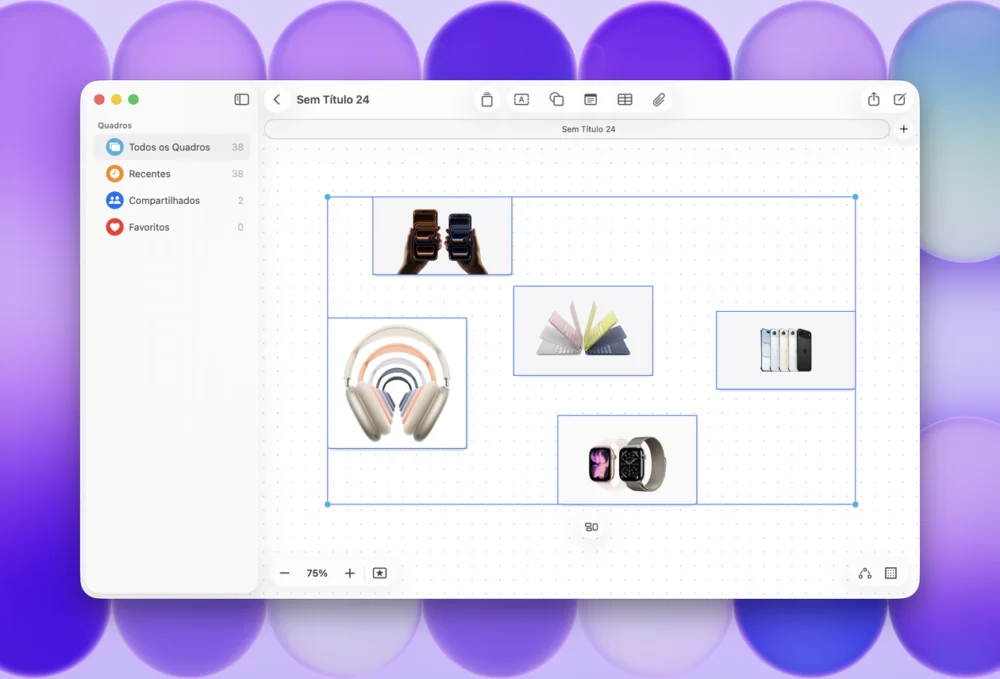
Task: Open the align objects icon below selection
Action: pyautogui.click(x=591, y=527)
